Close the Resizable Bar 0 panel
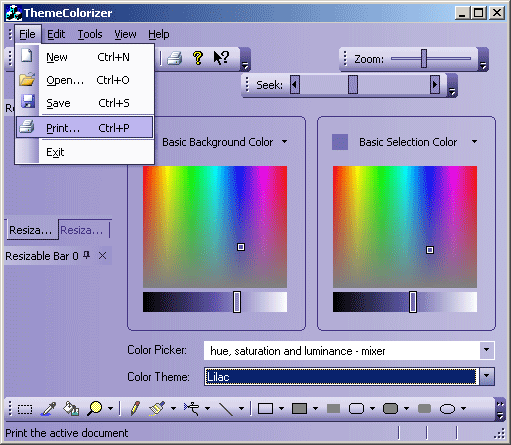The height and width of the screenshot is (445, 511). click(x=102, y=256)
